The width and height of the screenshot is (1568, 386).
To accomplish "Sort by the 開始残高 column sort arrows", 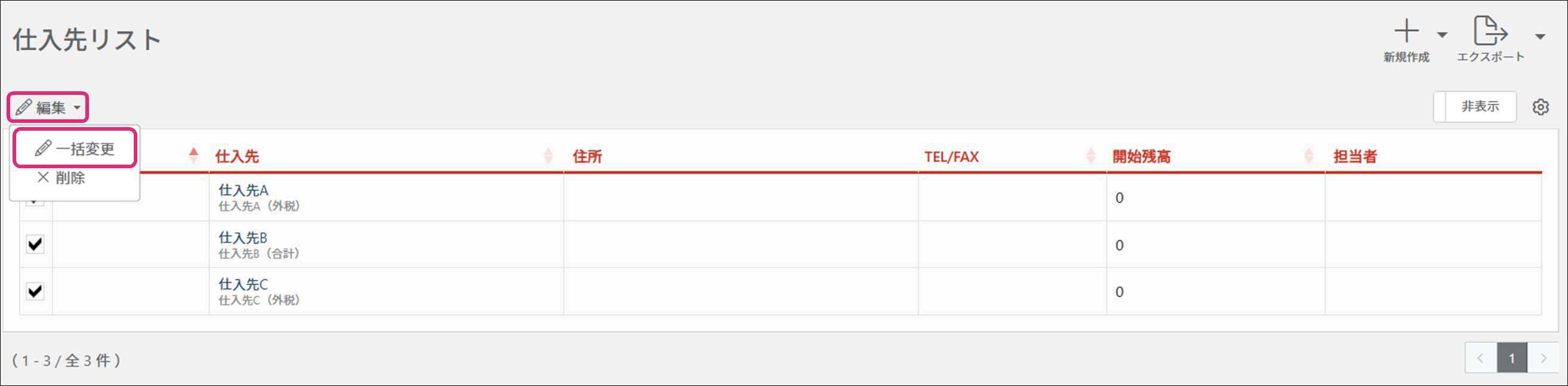I will (x=1309, y=156).
